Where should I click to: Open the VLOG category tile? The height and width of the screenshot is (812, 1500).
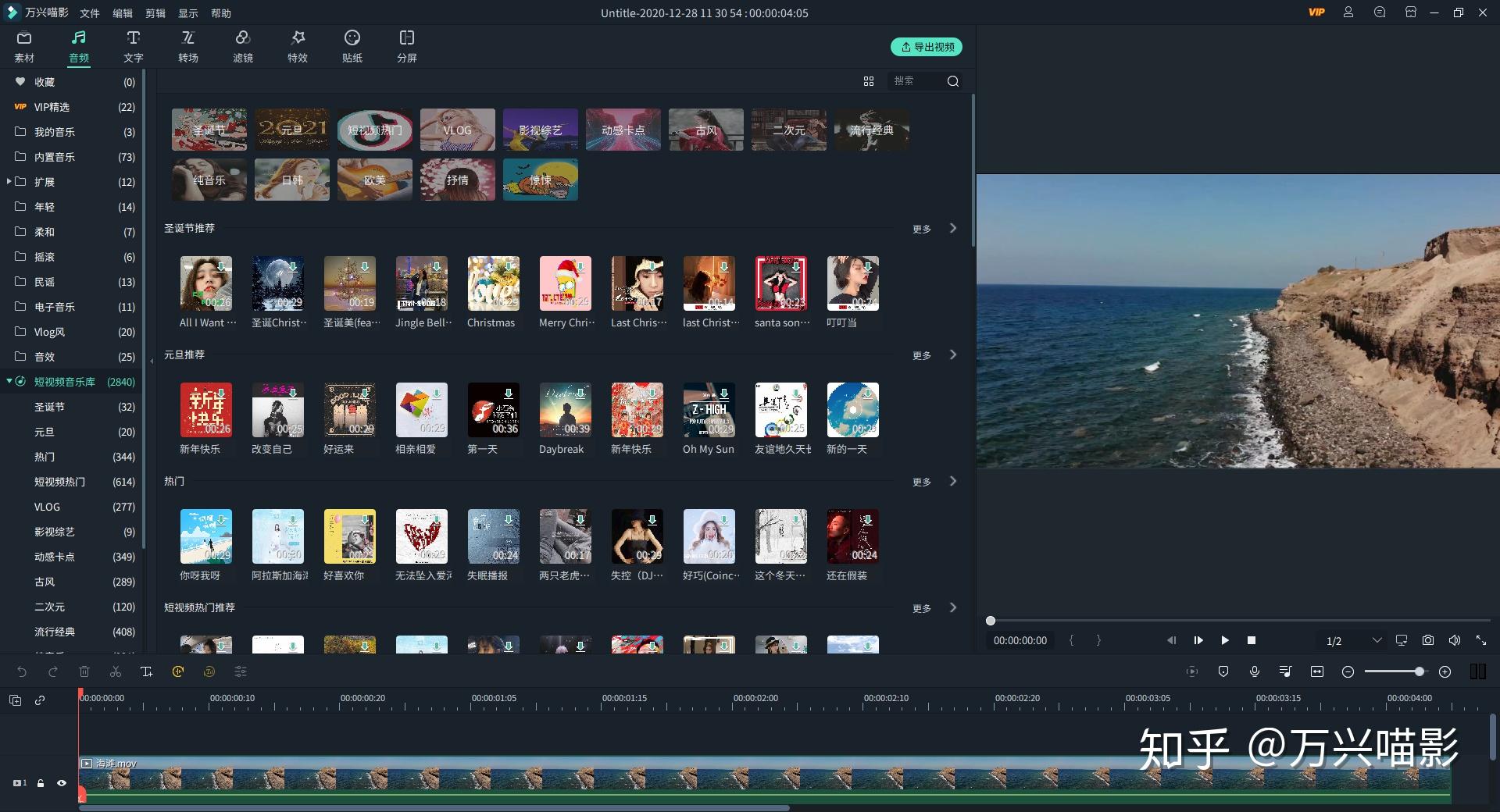[458, 130]
